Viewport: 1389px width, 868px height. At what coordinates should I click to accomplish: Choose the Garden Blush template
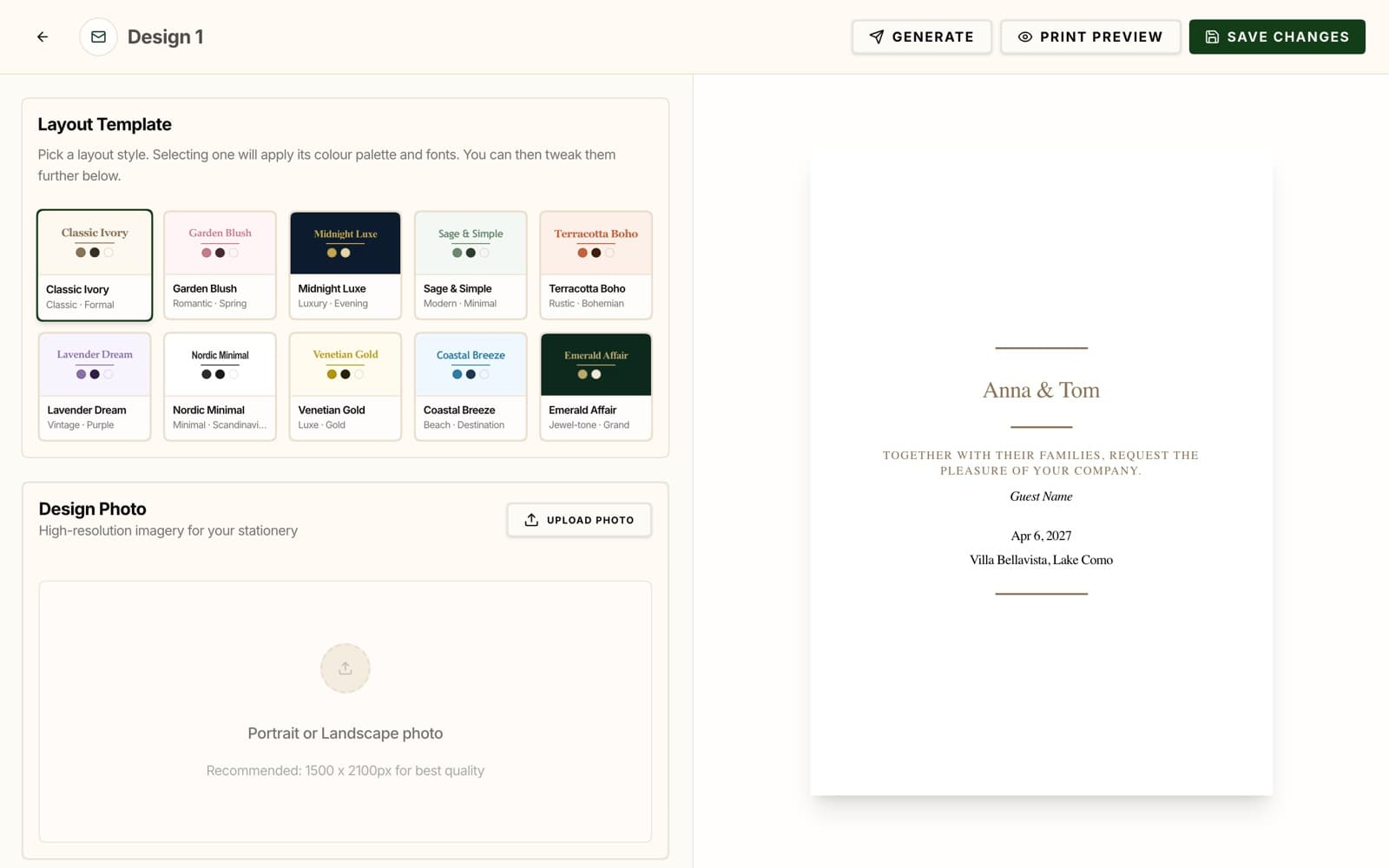(220, 265)
